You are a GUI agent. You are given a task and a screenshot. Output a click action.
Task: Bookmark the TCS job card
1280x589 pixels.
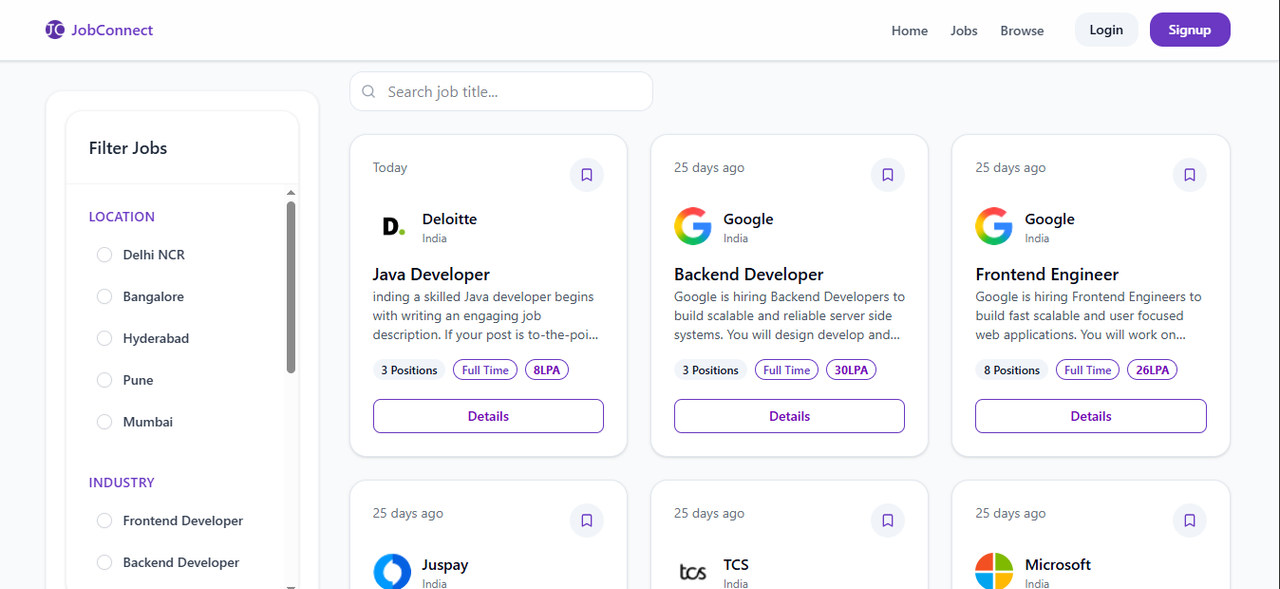coord(888,521)
